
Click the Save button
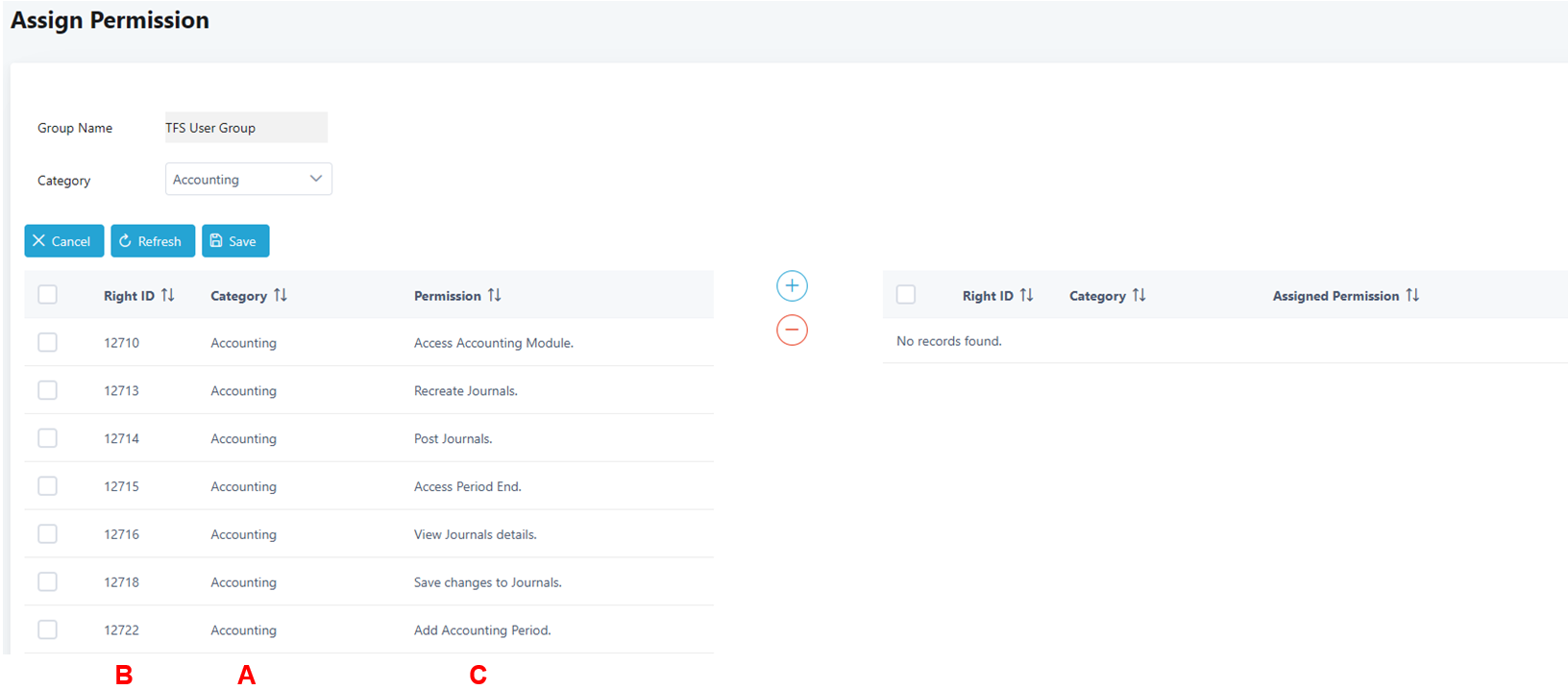(235, 241)
